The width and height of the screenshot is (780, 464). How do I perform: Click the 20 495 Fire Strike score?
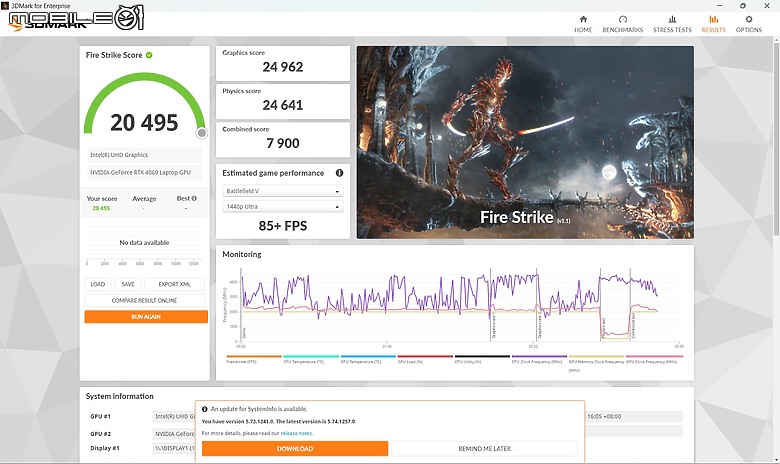(144, 123)
